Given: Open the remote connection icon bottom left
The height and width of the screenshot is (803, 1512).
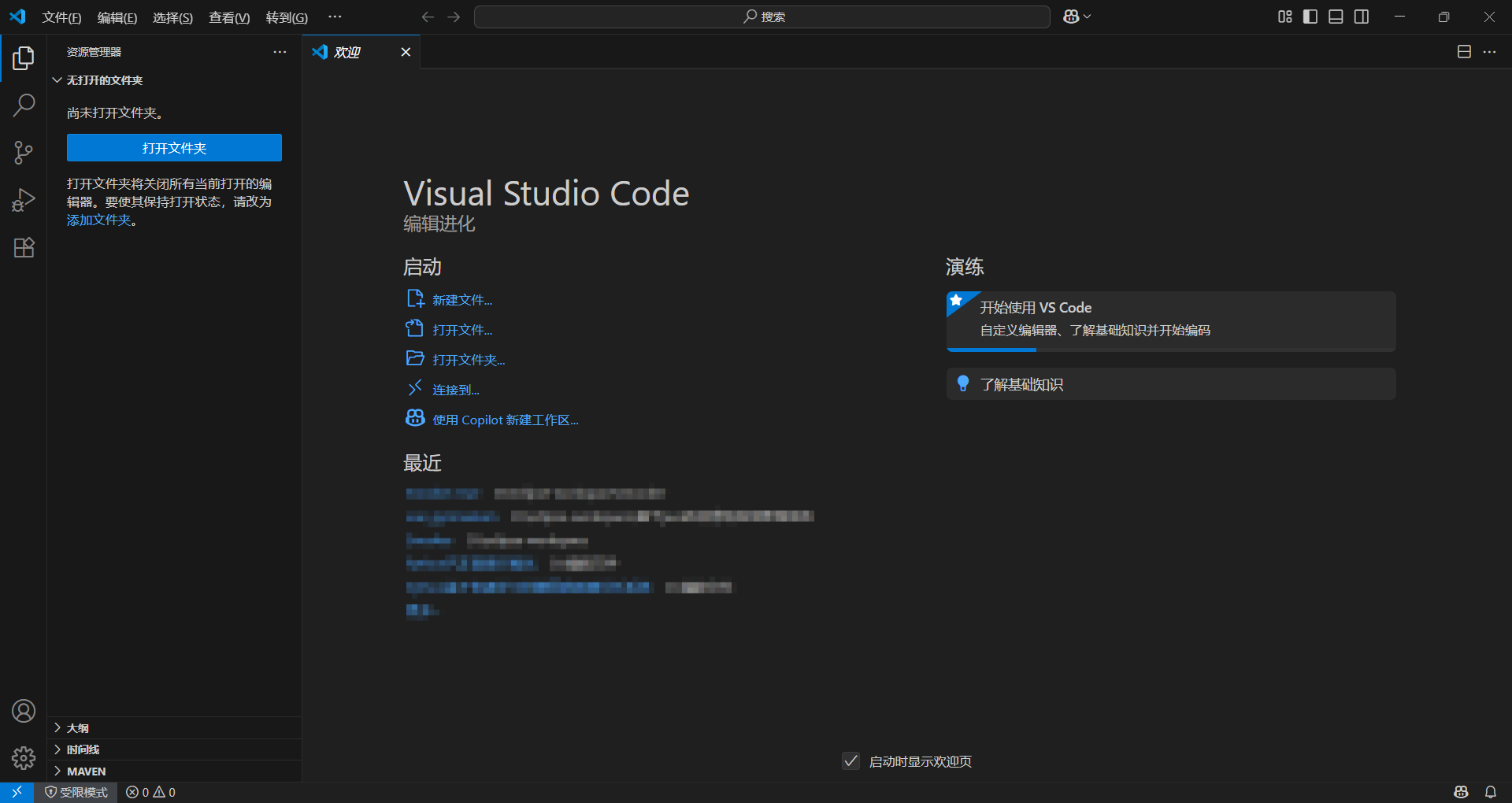Looking at the screenshot, I should [16, 792].
